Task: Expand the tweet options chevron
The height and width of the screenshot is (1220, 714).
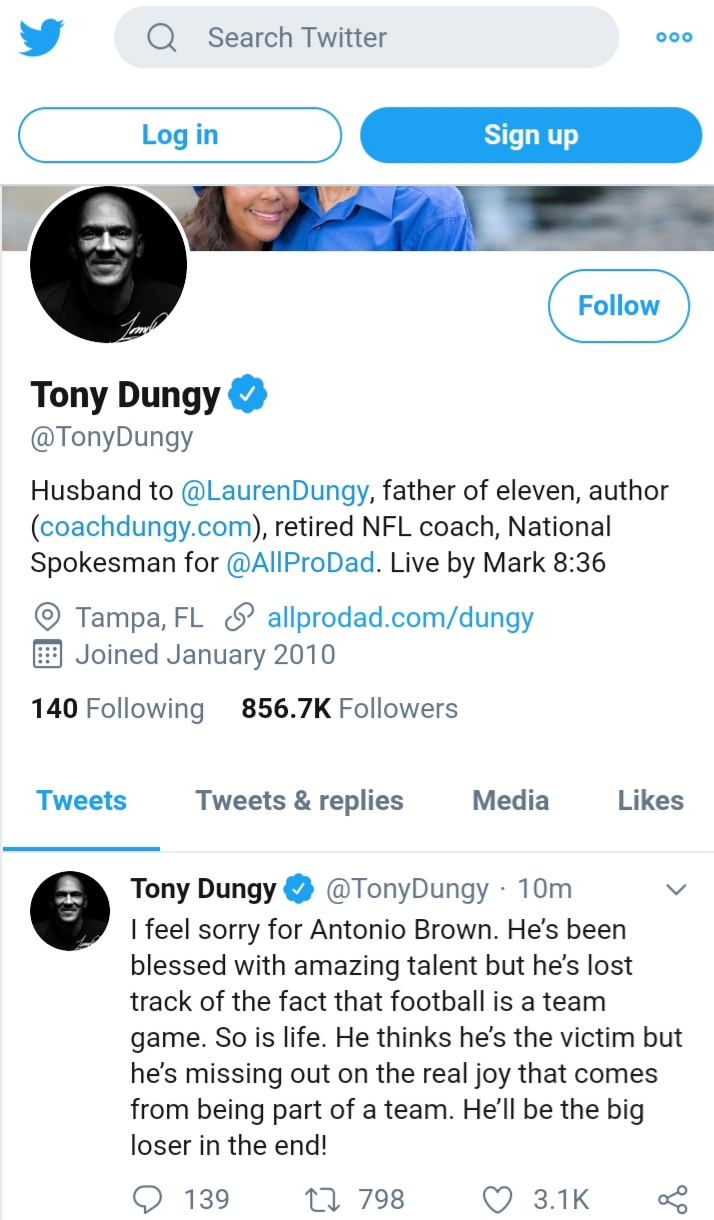Action: coord(676,889)
